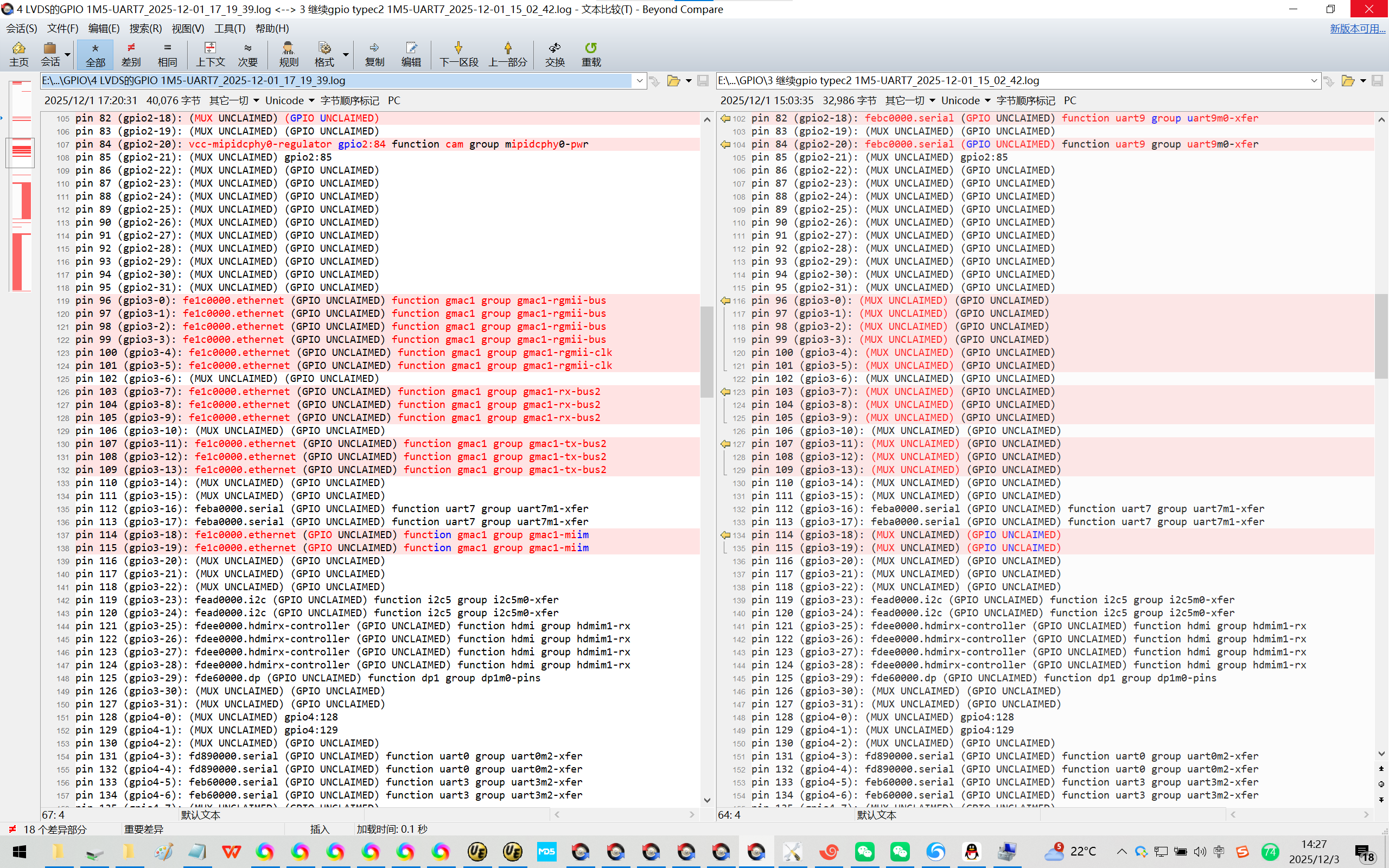Open the 工具(T) menu
1389x868 pixels.
tap(230, 28)
